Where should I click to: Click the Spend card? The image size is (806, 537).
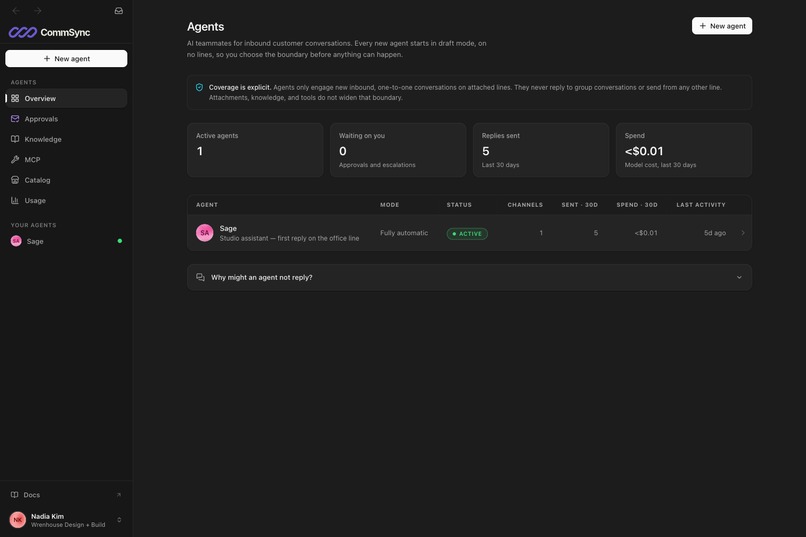coord(684,150)
